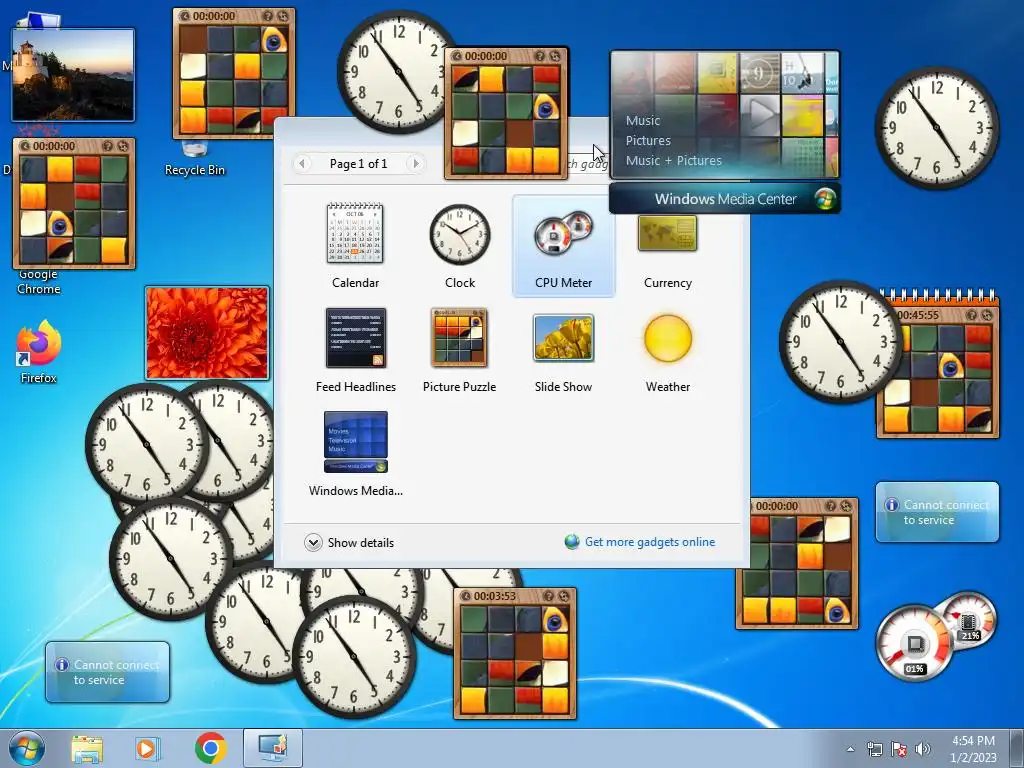Go to the next gadget gallery page

[415, 163]
